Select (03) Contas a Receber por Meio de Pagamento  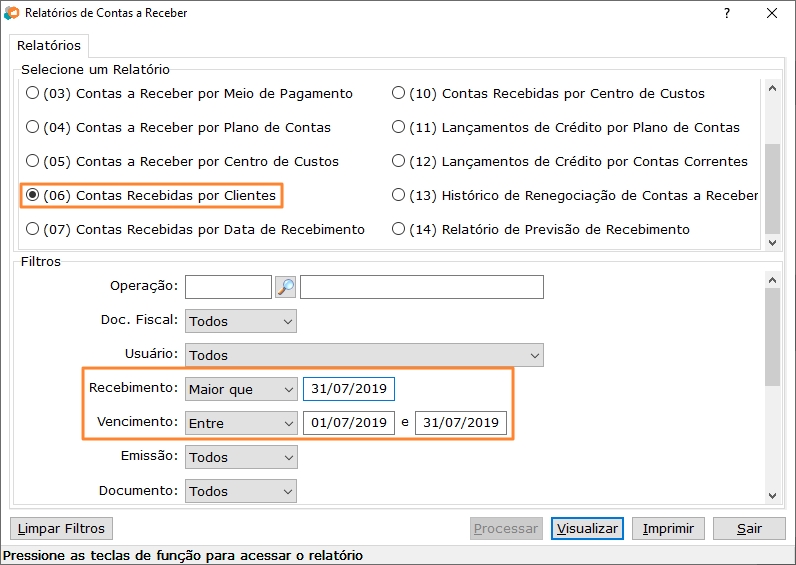pos(189,93)
